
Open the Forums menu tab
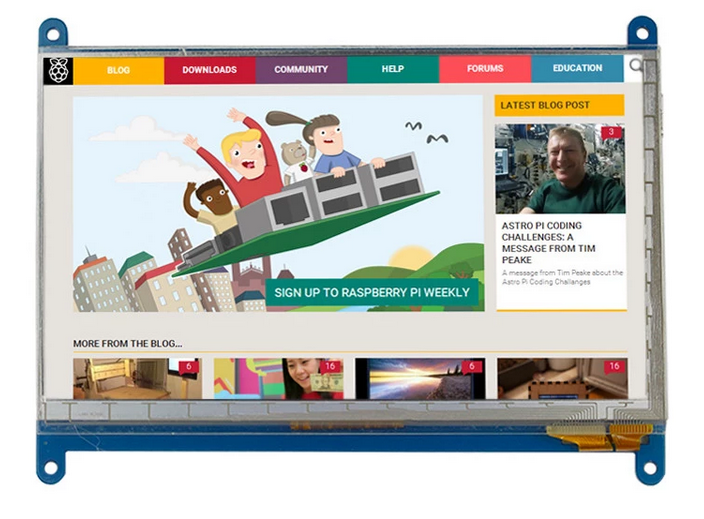click(485, 68)
